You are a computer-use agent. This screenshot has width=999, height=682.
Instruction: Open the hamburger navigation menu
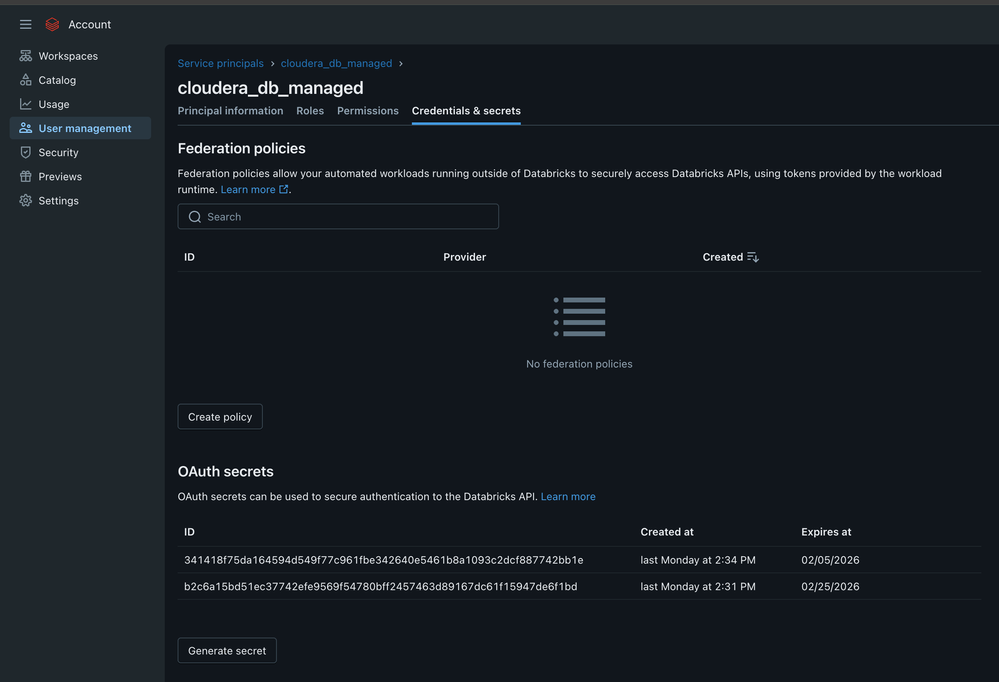(25, 24)
